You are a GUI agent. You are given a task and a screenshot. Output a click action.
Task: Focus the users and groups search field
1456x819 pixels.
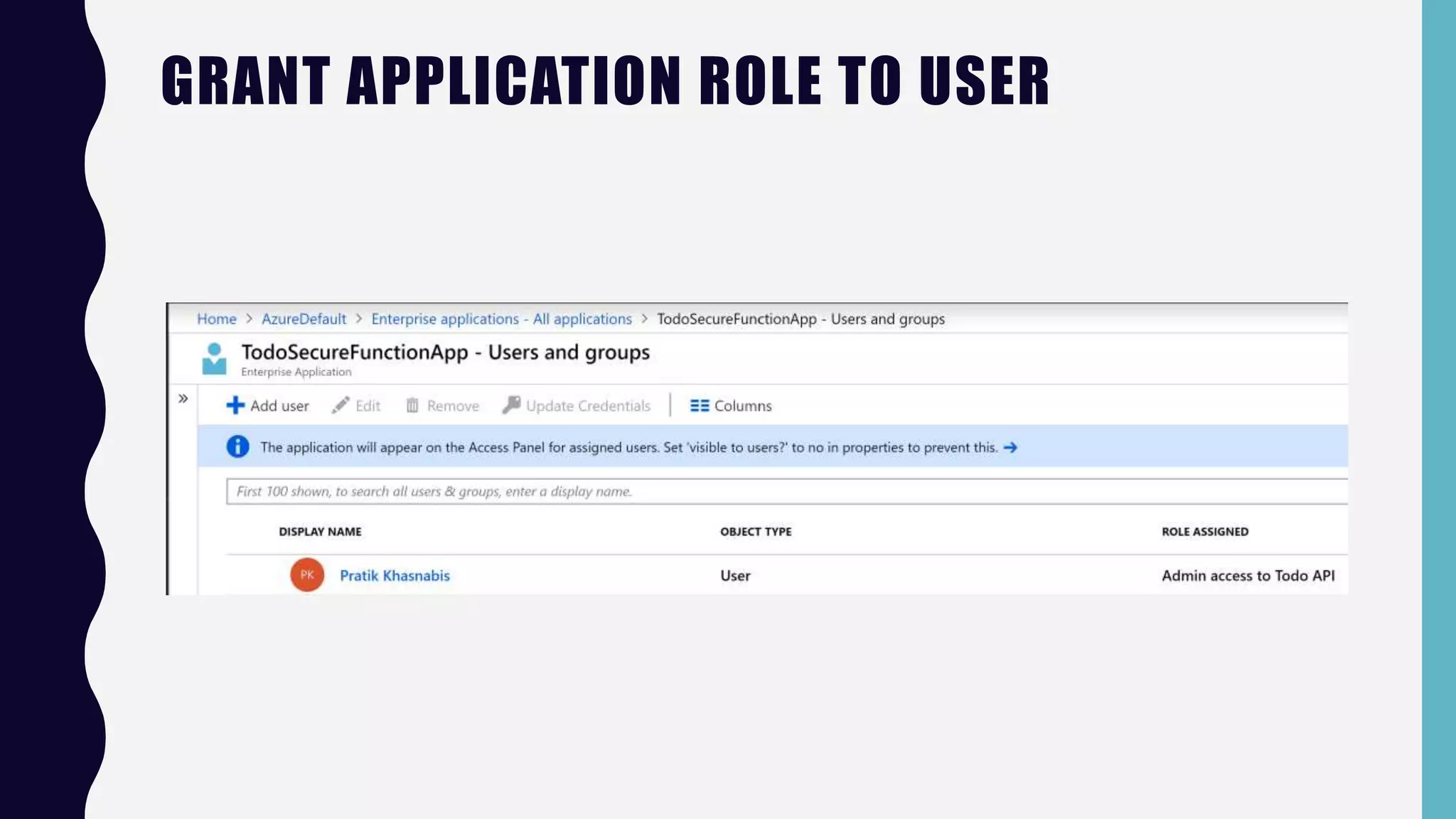point(786,491)
